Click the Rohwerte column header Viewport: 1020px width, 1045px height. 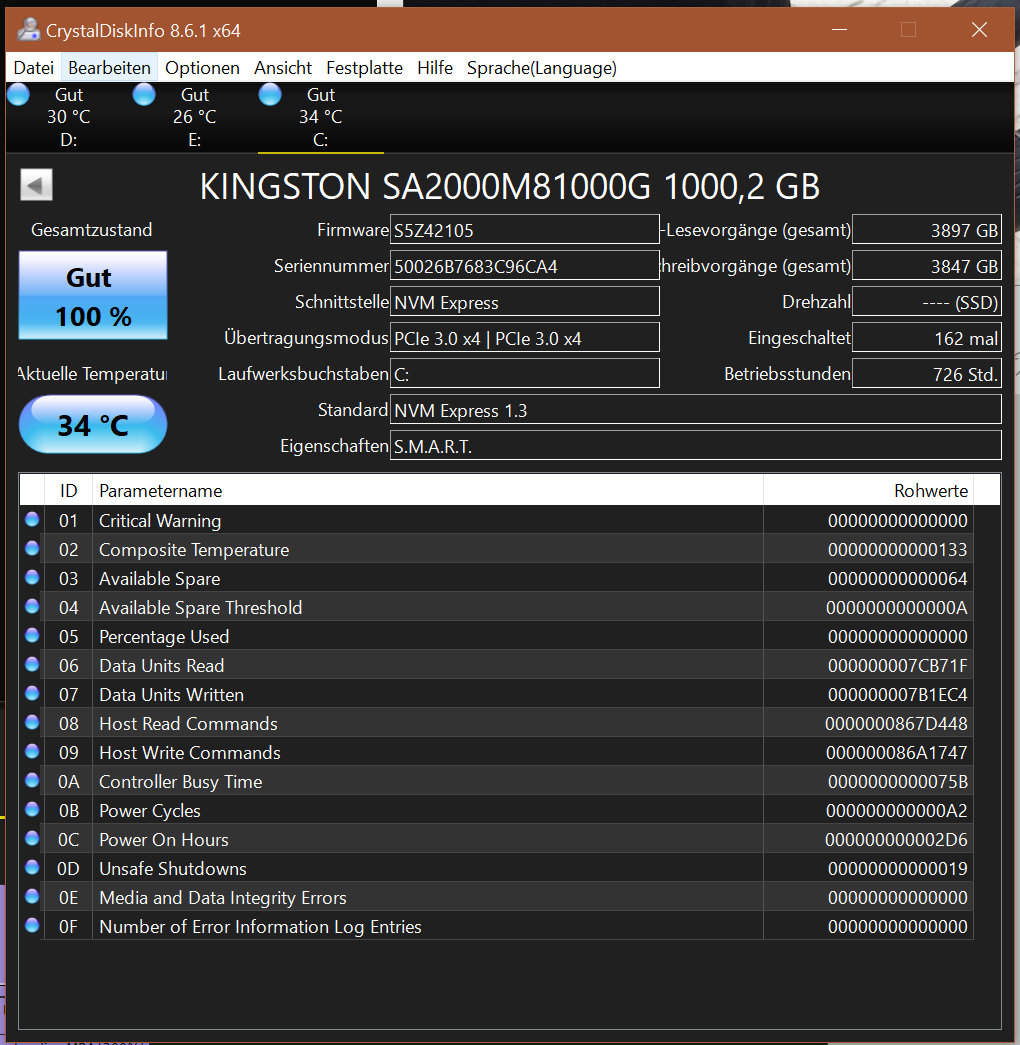pyautogui.click(x=868, y=491)
